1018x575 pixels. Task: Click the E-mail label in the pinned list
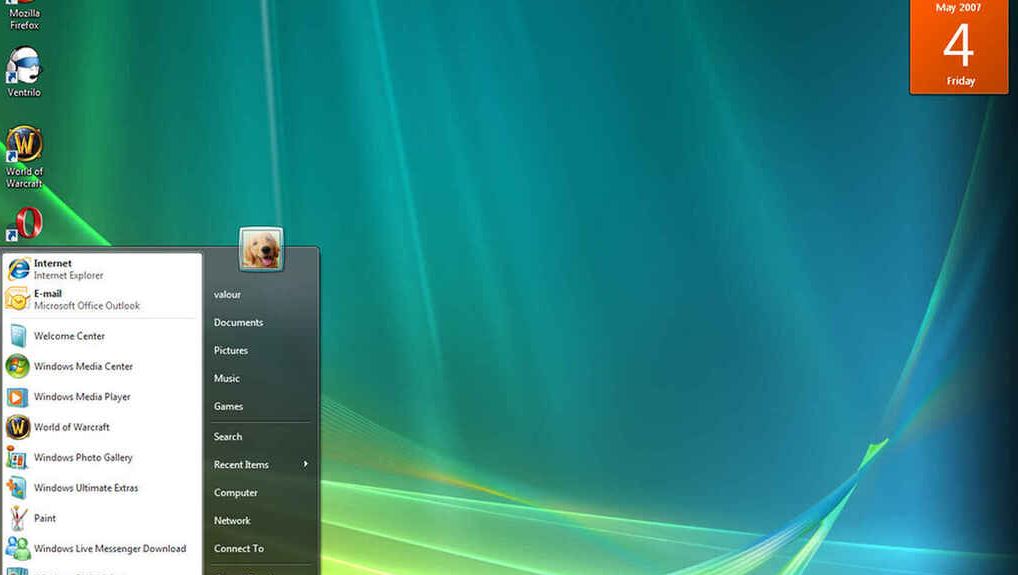pyautogui.click(x=48, y=293)
